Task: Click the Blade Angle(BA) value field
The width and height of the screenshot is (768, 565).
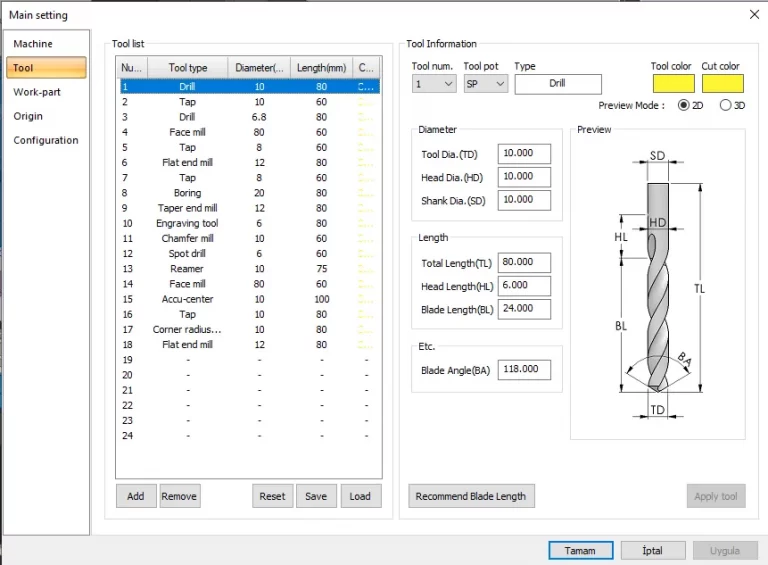Action: click(x=524, y=370)
